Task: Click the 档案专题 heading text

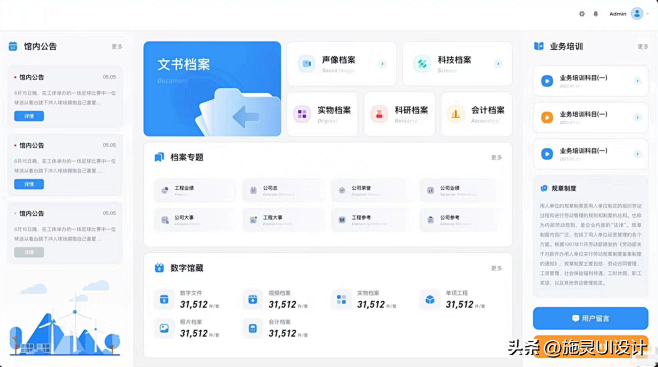Action: point(187,157)
